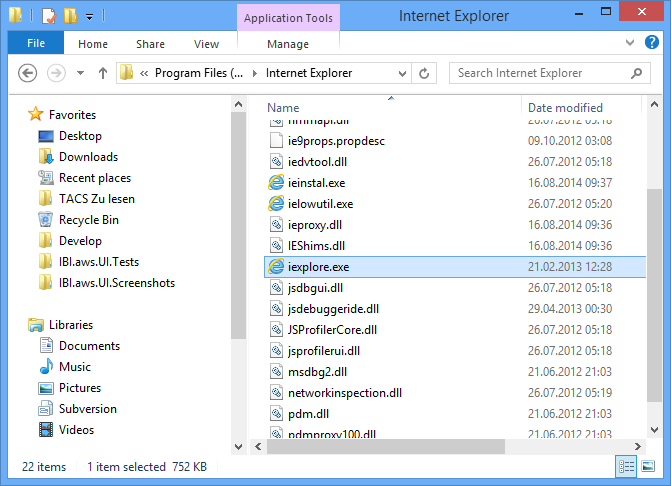Open the recent locations dropdown arrow
671x486 pixels.
point(79,73)
